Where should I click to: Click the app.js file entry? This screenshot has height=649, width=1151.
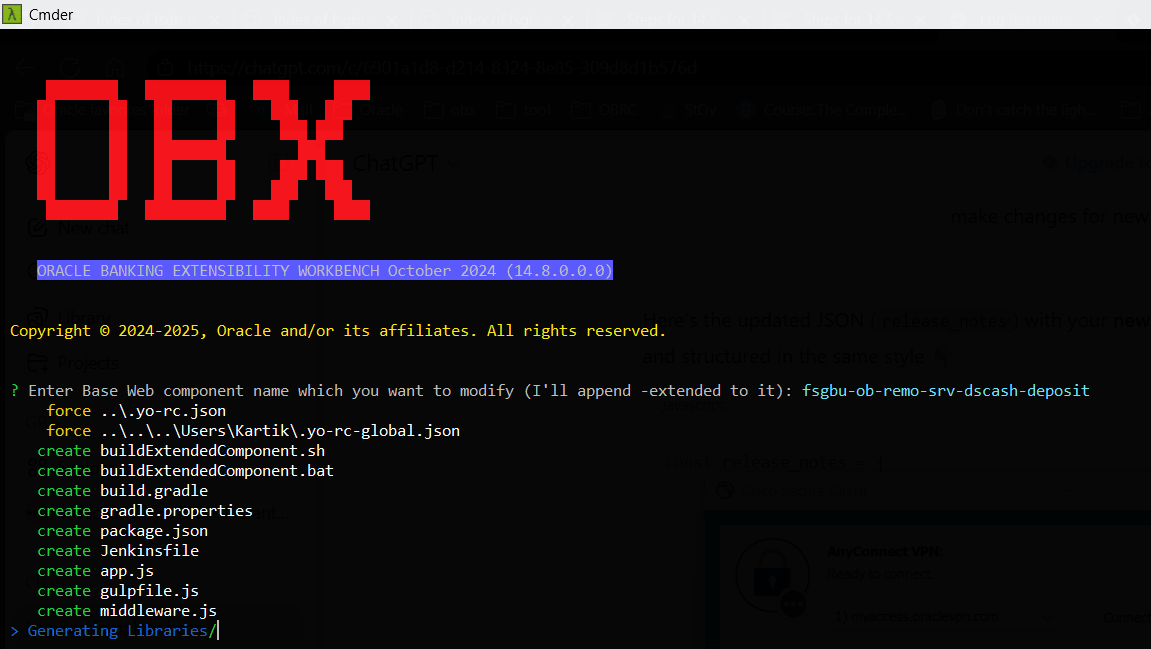click(x=127, y=570)
